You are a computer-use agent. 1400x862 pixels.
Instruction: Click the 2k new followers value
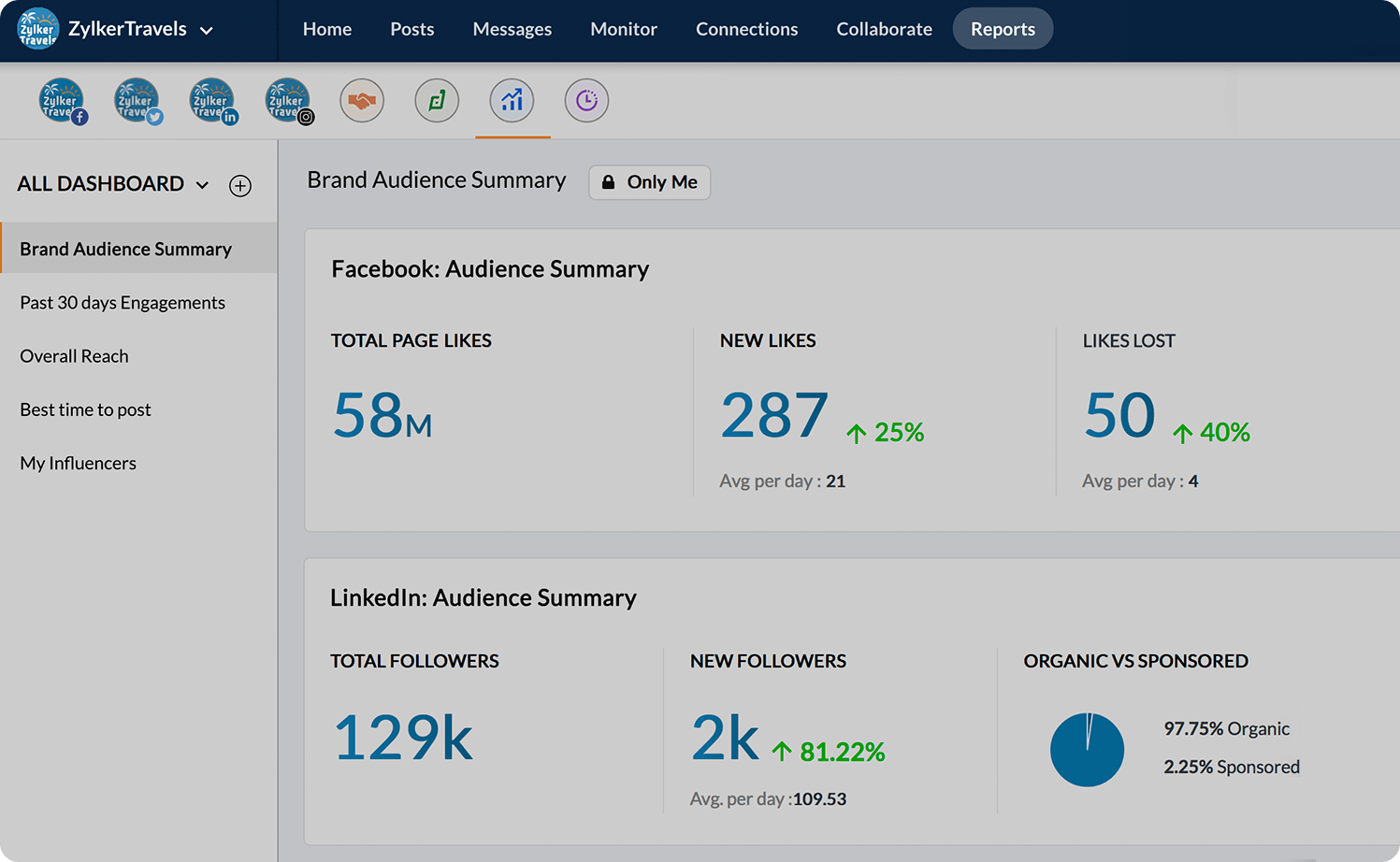[725, 738]
